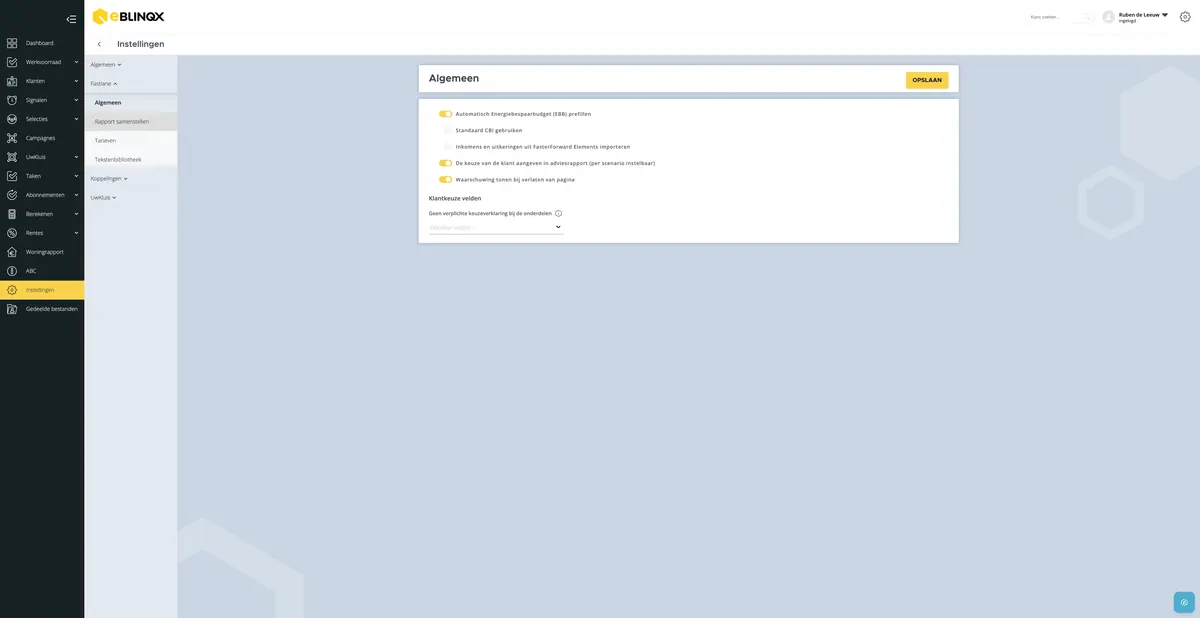Click the info icon beside Geen verplichte keuzeverklaring

(x=558, y=213)
